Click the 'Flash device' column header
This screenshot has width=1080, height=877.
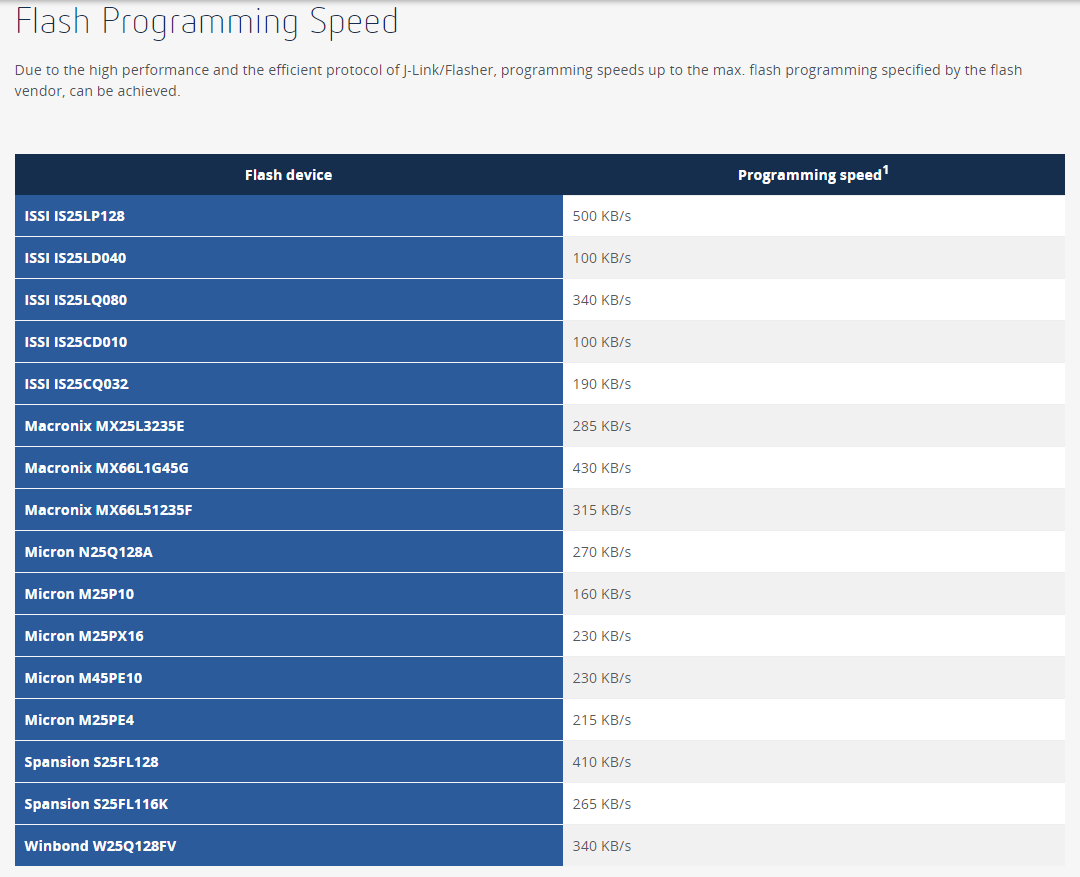pos(289,175)
